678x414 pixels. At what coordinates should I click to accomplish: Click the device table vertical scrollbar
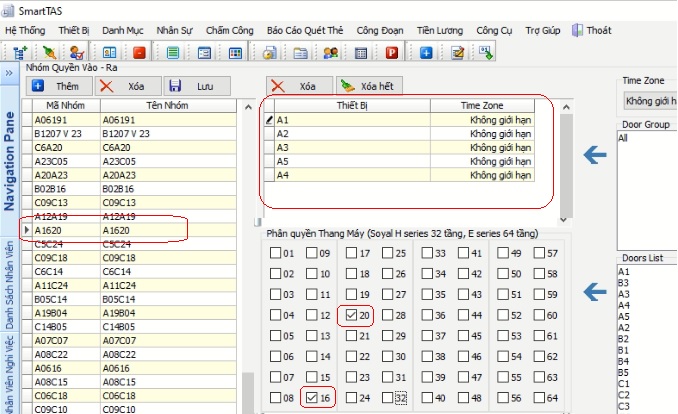[566, 160]
